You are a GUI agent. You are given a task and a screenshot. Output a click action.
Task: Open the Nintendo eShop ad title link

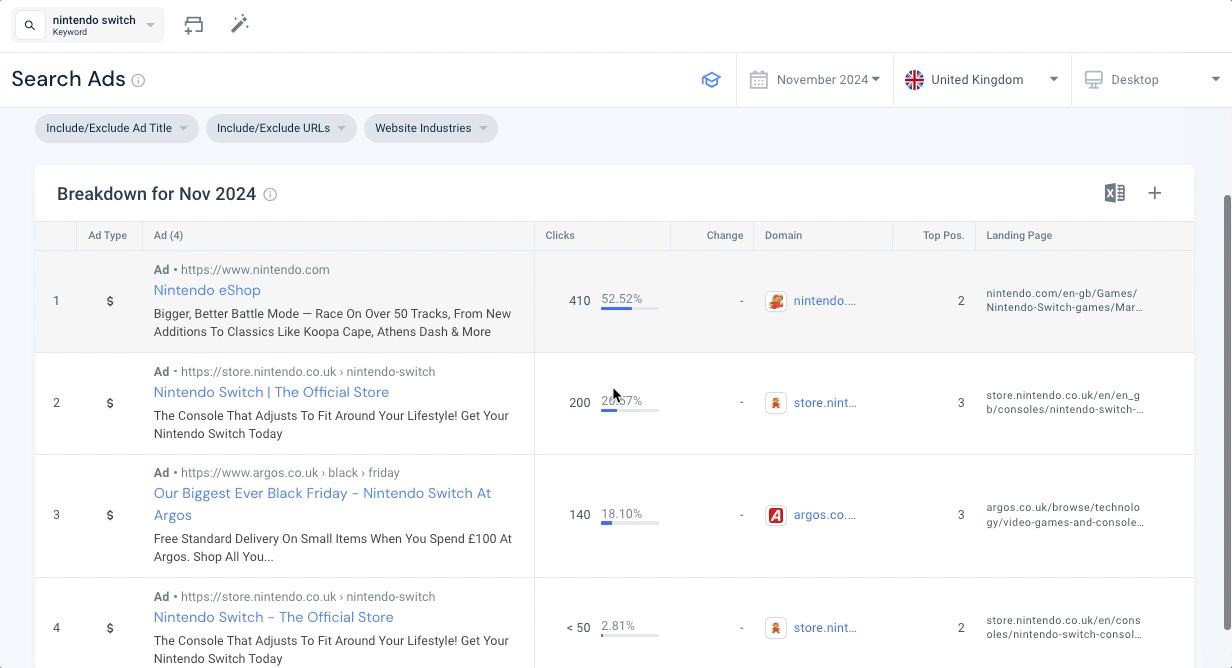pos(207,290)
